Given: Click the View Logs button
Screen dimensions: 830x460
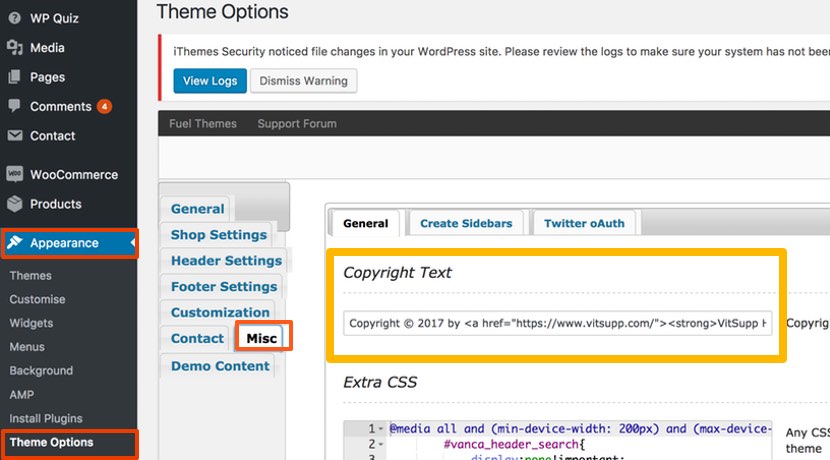Looking at the screenshot, I should pos(210,81).
